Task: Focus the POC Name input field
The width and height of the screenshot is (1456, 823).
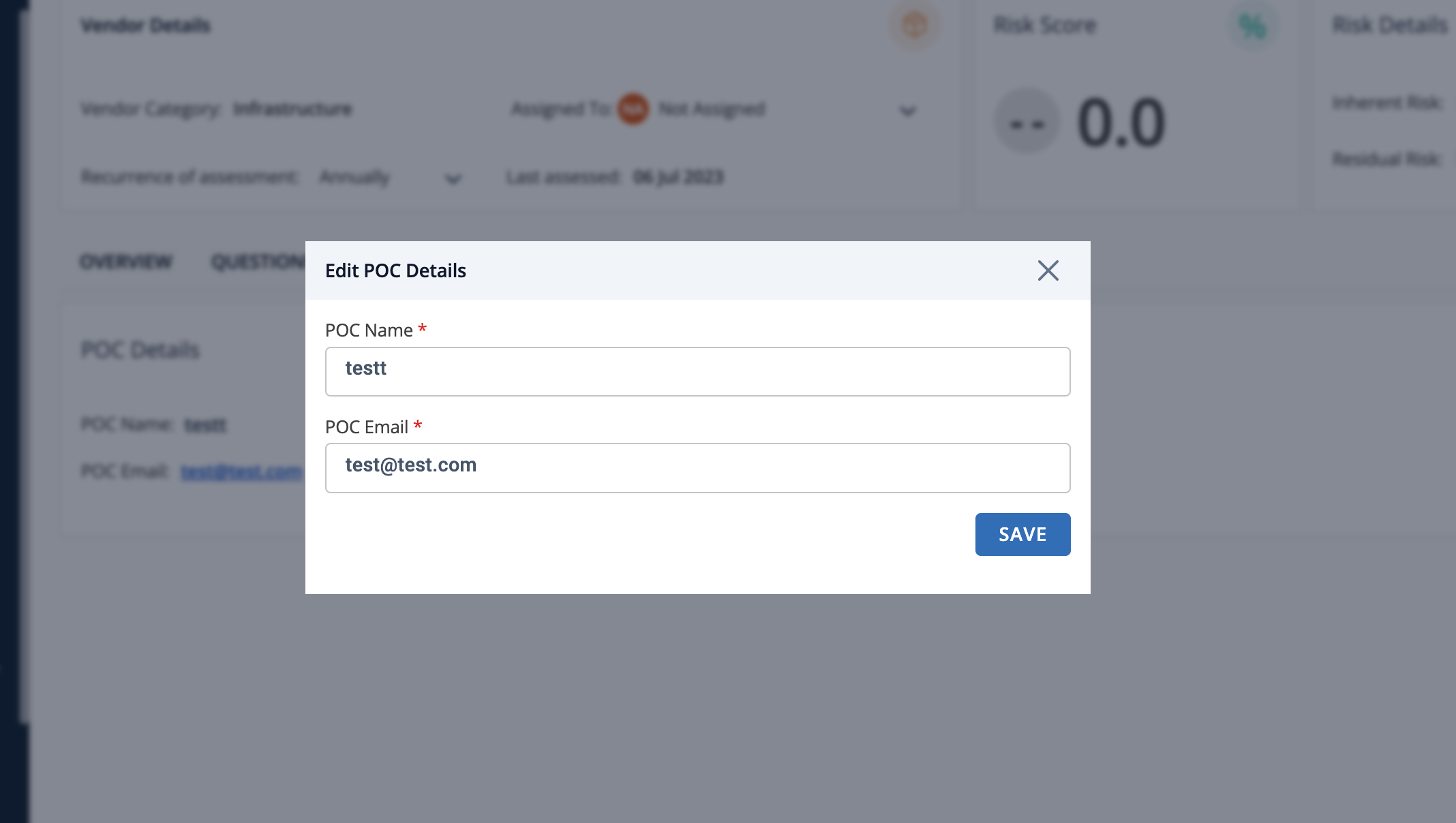Action: [697, 371]
